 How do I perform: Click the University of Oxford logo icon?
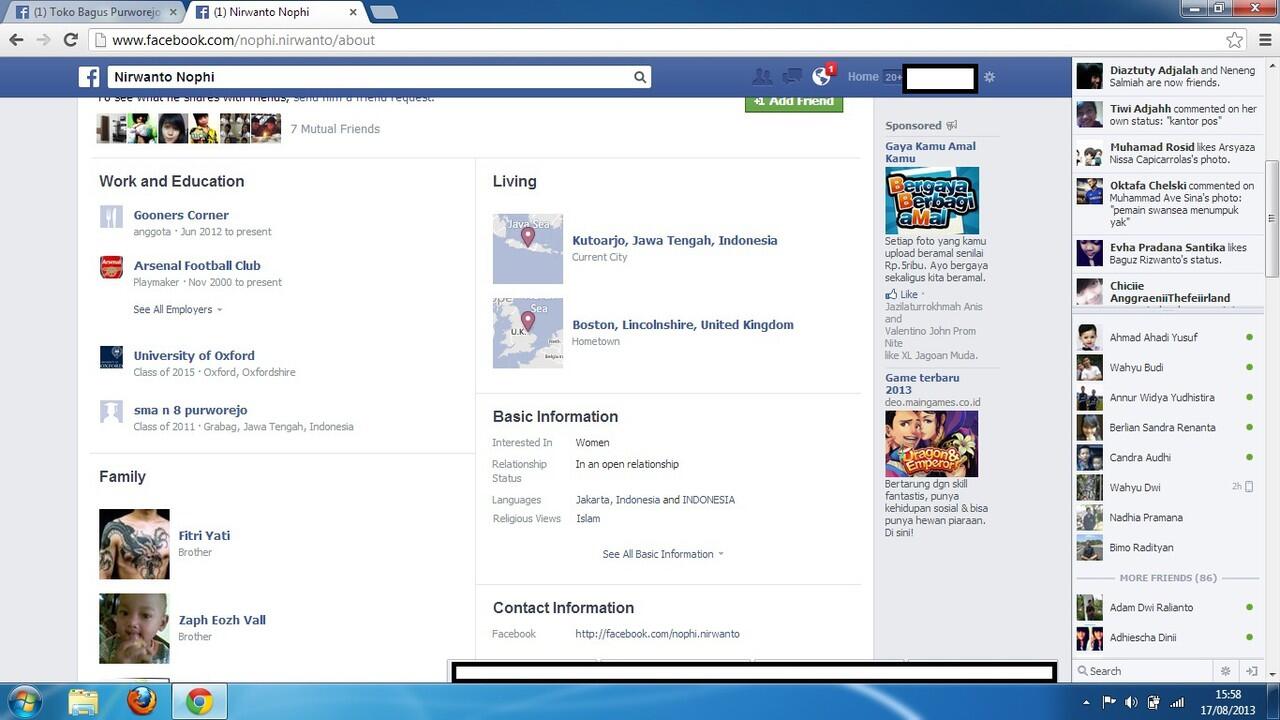pyautogui.click(x=111, y=357)
